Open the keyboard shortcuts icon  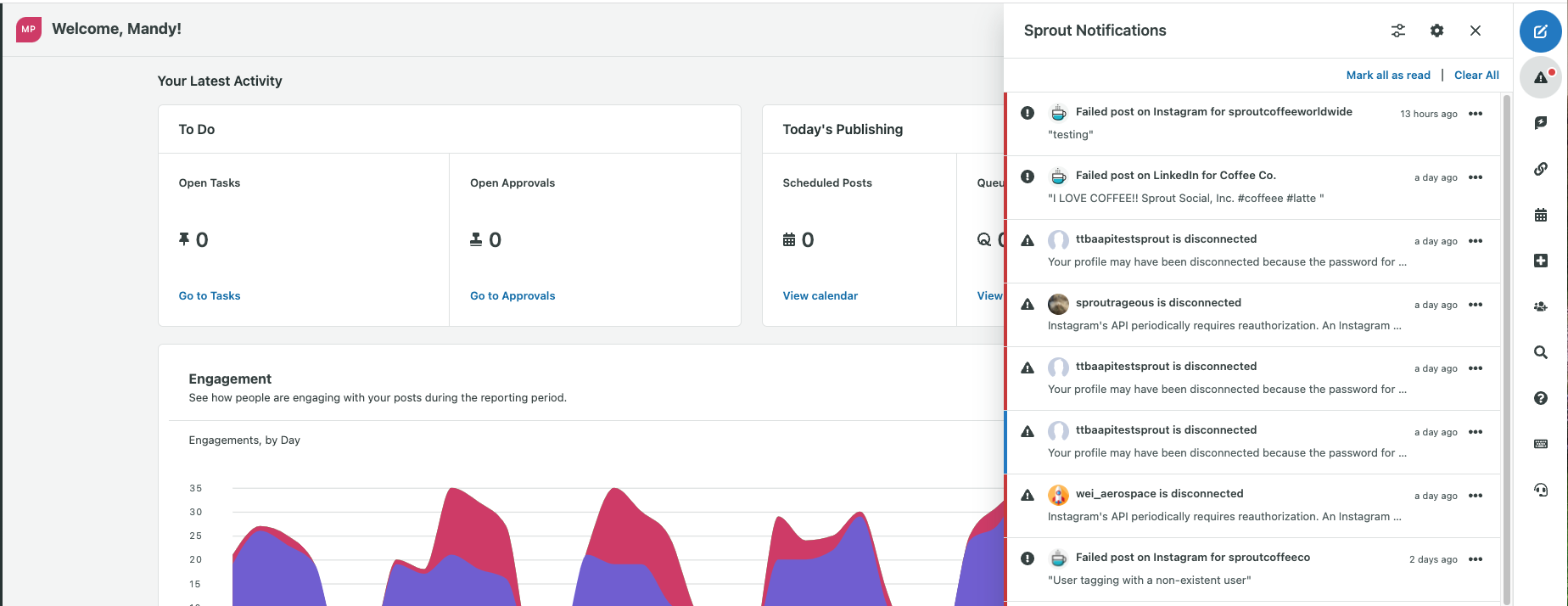tap(1541, 444)
